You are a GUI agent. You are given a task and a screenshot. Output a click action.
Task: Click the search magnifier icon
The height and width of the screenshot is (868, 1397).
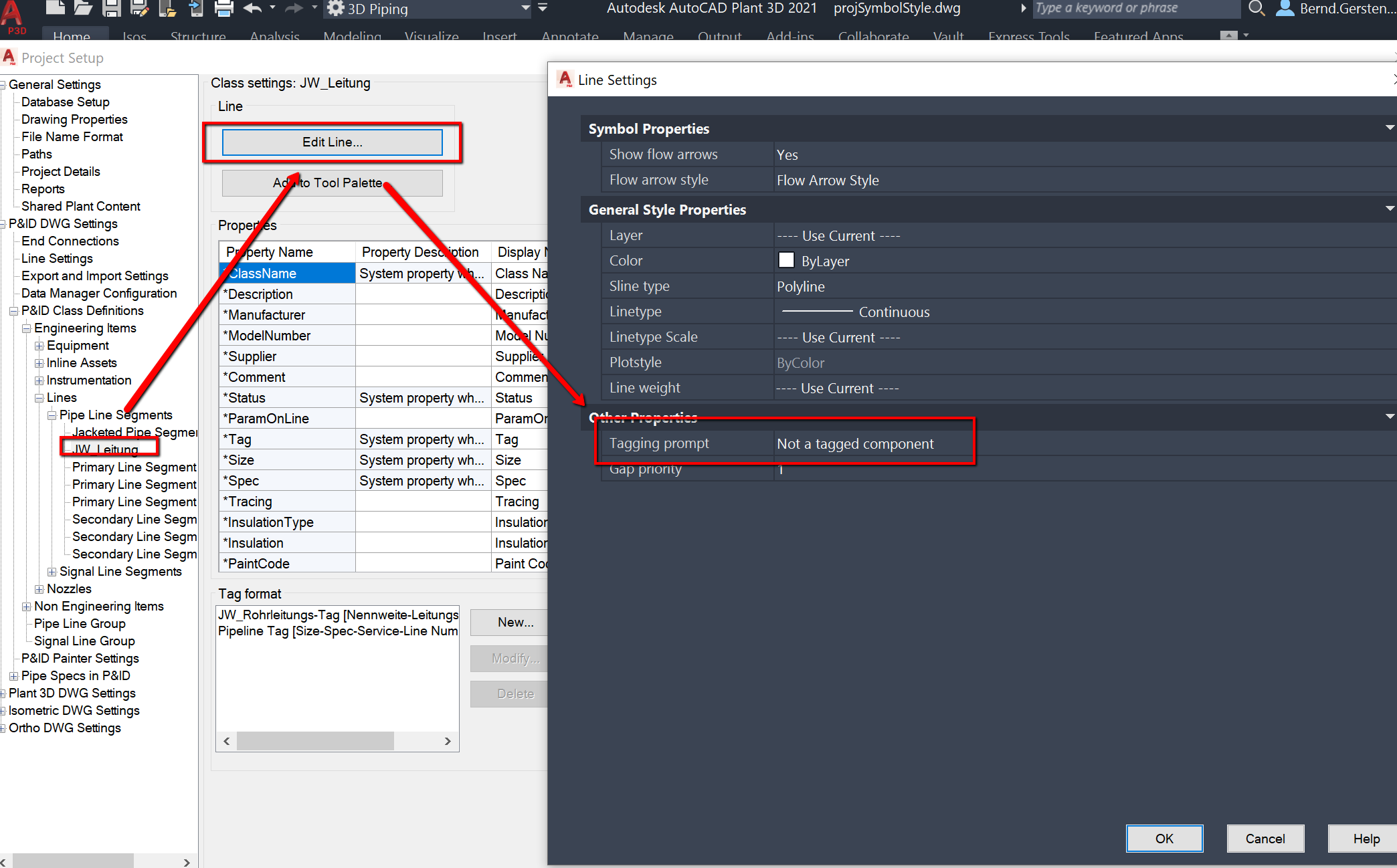click(1256, 8)
